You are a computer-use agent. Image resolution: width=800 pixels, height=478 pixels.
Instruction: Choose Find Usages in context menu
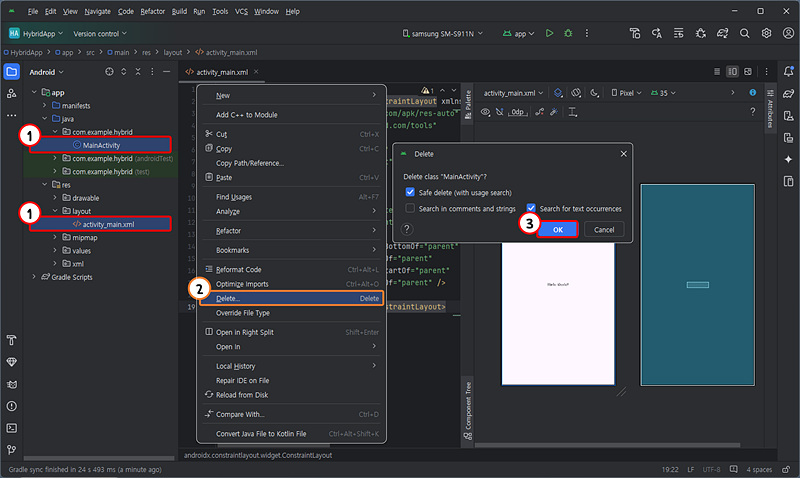coord(291,197)
